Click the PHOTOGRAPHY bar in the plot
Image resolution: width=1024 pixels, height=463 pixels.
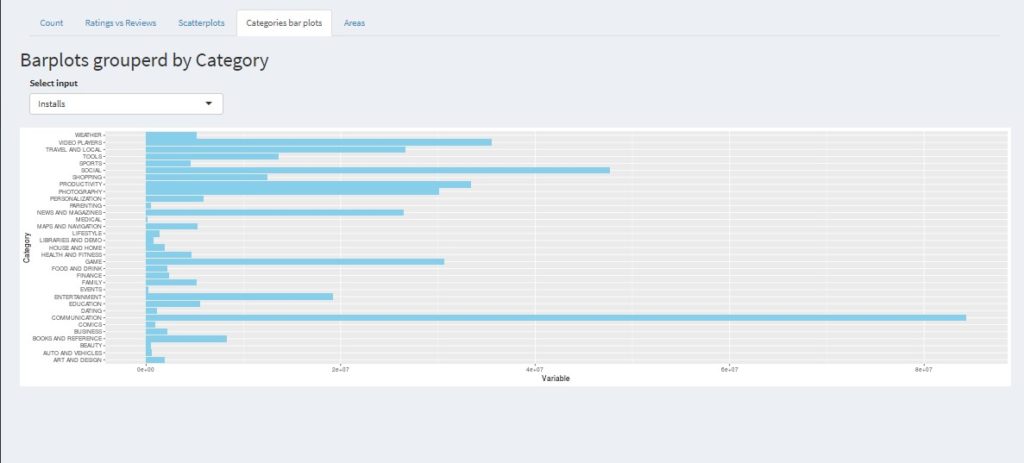(292, 191)
